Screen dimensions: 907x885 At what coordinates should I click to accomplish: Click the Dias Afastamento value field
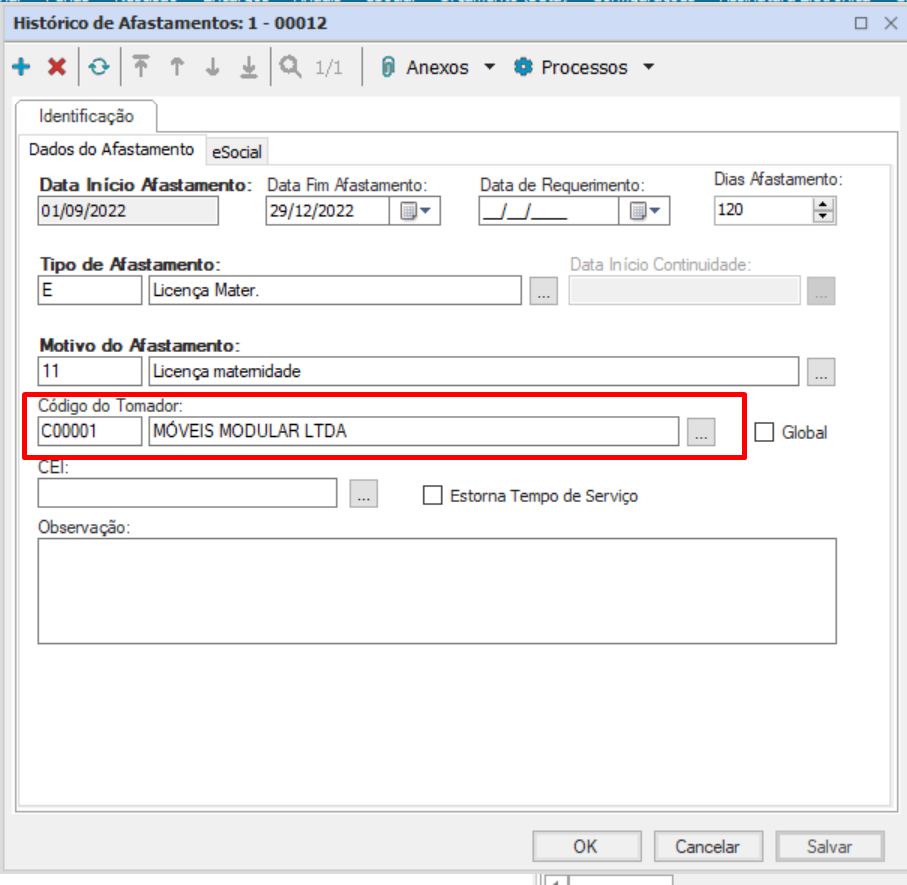(764, 211)
